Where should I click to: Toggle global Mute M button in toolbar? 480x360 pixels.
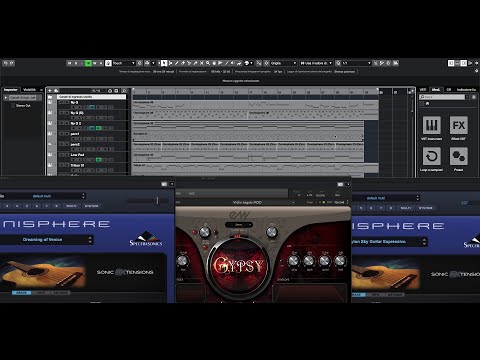(x=70, y=63)
